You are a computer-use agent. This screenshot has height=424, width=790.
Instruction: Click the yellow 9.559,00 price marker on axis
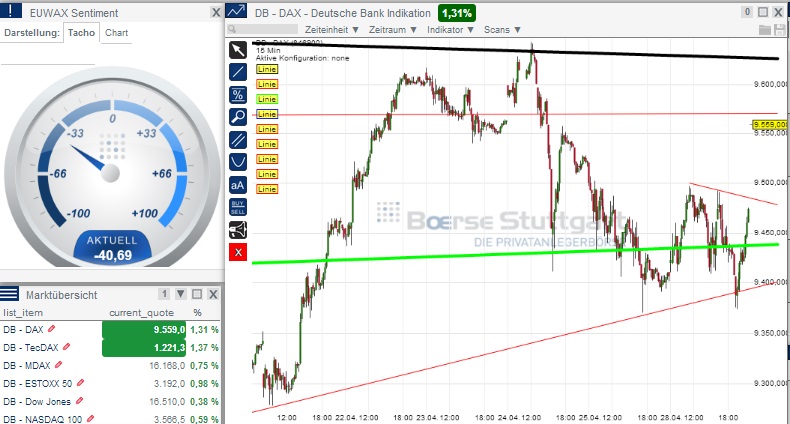[770, 124]
